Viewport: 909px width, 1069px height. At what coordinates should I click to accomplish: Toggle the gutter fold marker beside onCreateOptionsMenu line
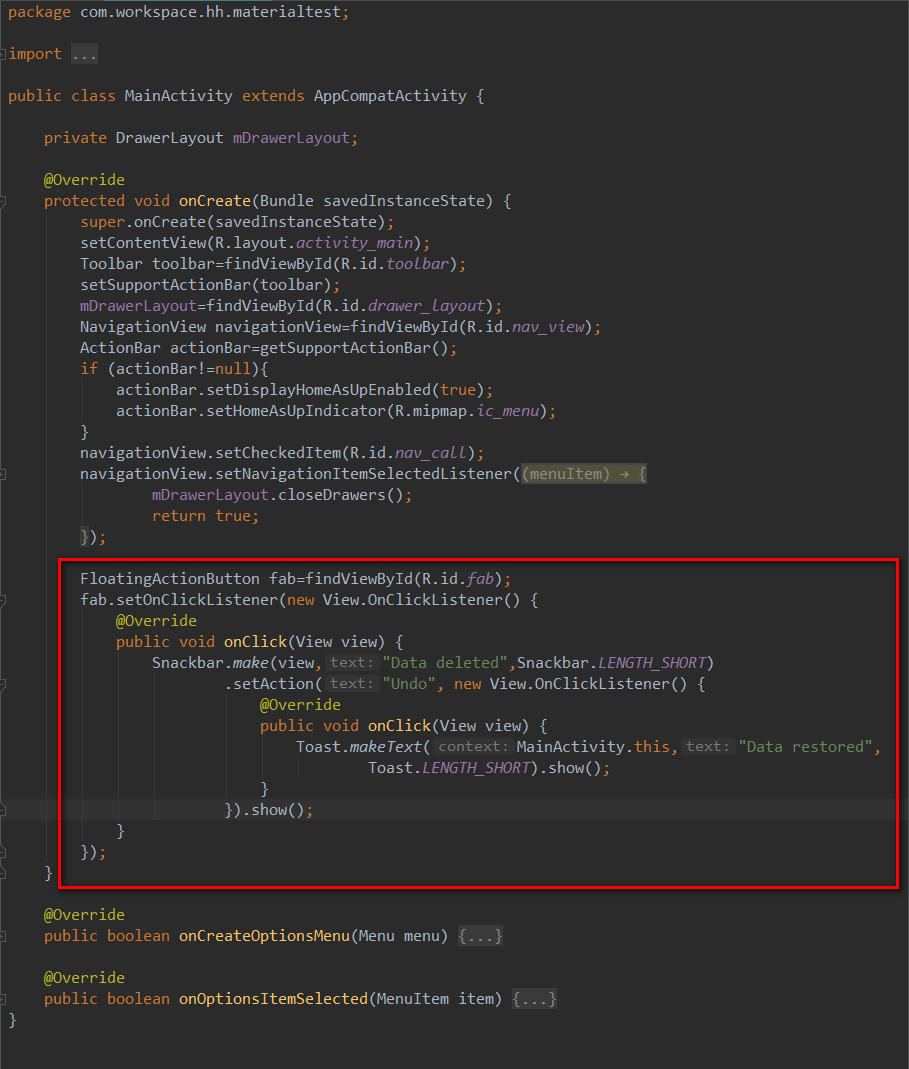(x=3, y=936)
